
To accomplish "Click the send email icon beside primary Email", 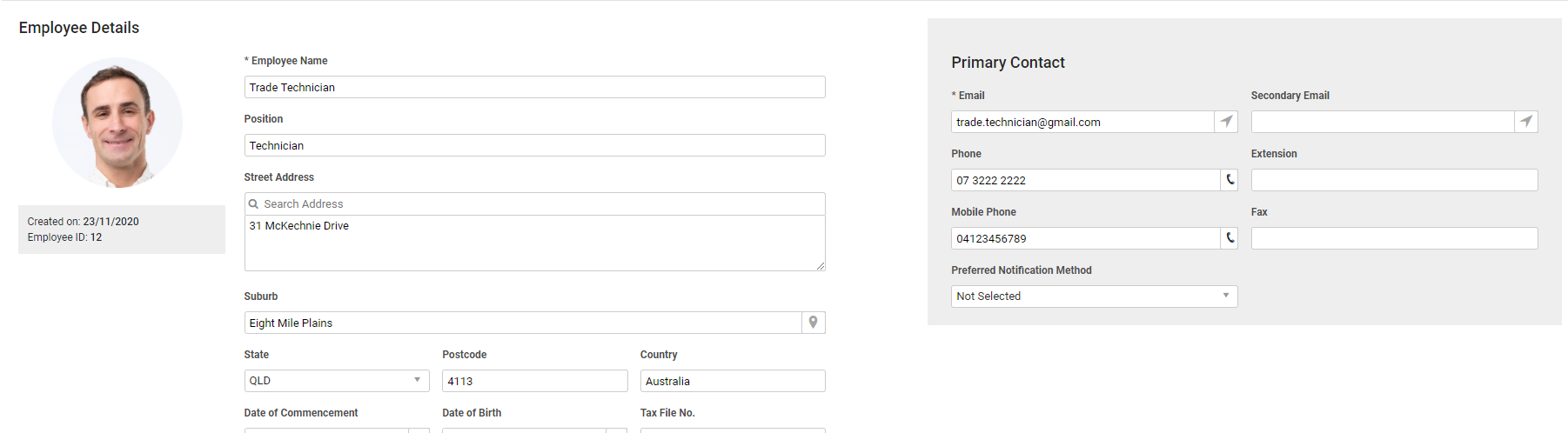I will pyautogui.click(x=1226, y=122).
